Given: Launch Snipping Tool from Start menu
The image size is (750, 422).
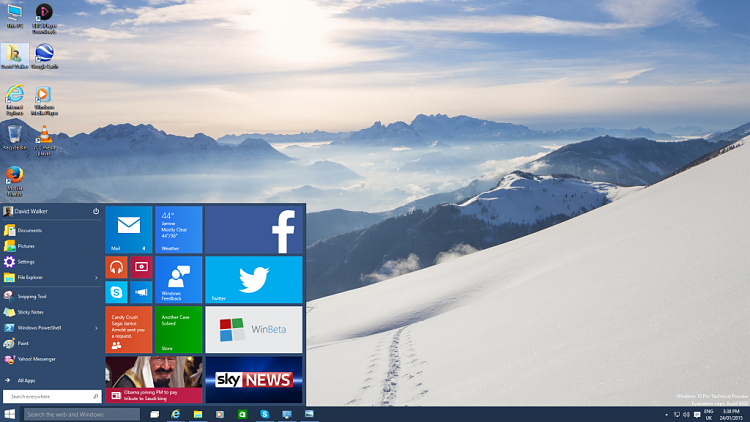Looking at the screenshot, I should pyautogui.click(x=52, y=297).
